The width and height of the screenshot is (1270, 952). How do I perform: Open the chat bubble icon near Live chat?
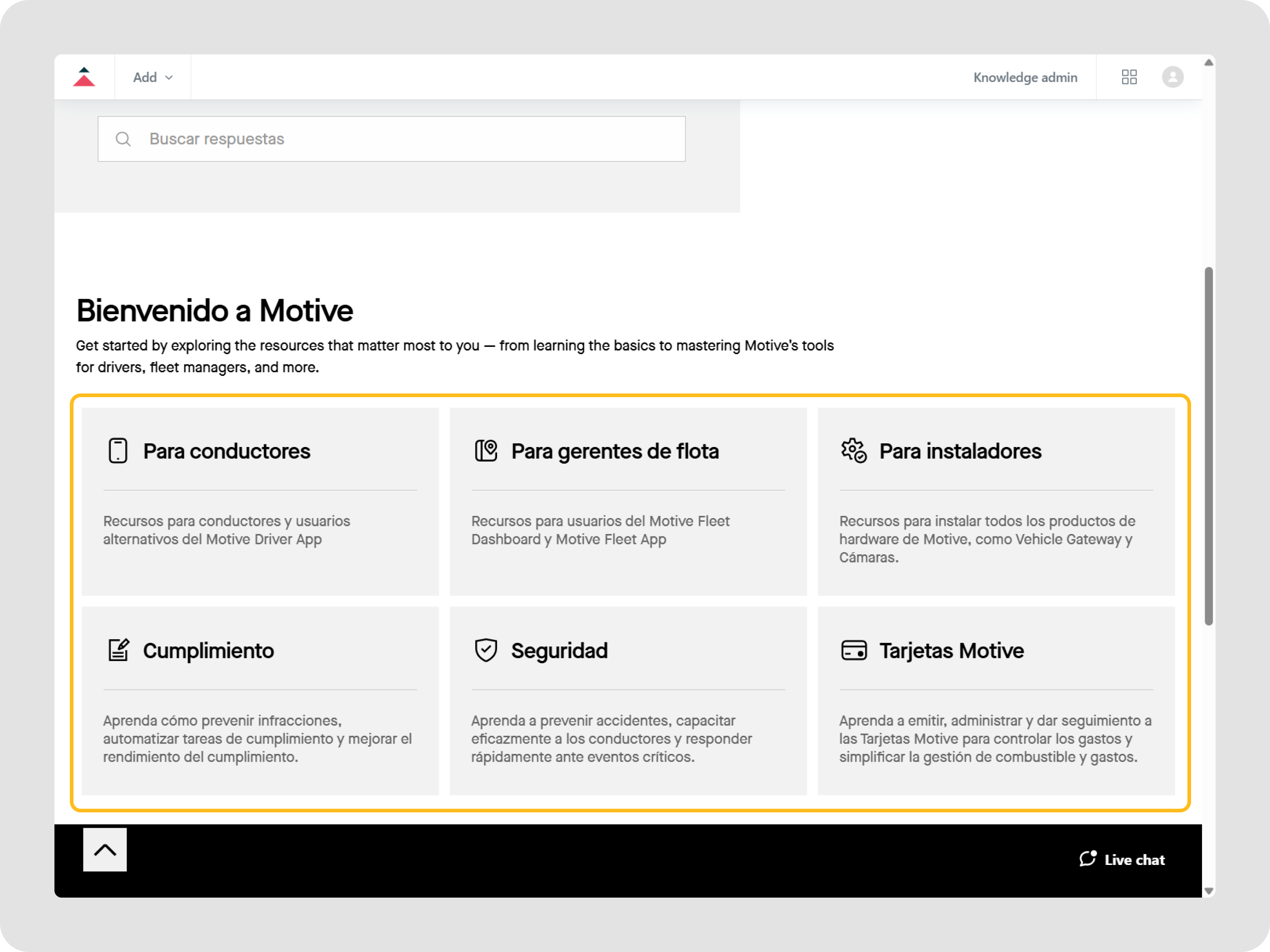pyautogui.click(x=1089, y=859)
